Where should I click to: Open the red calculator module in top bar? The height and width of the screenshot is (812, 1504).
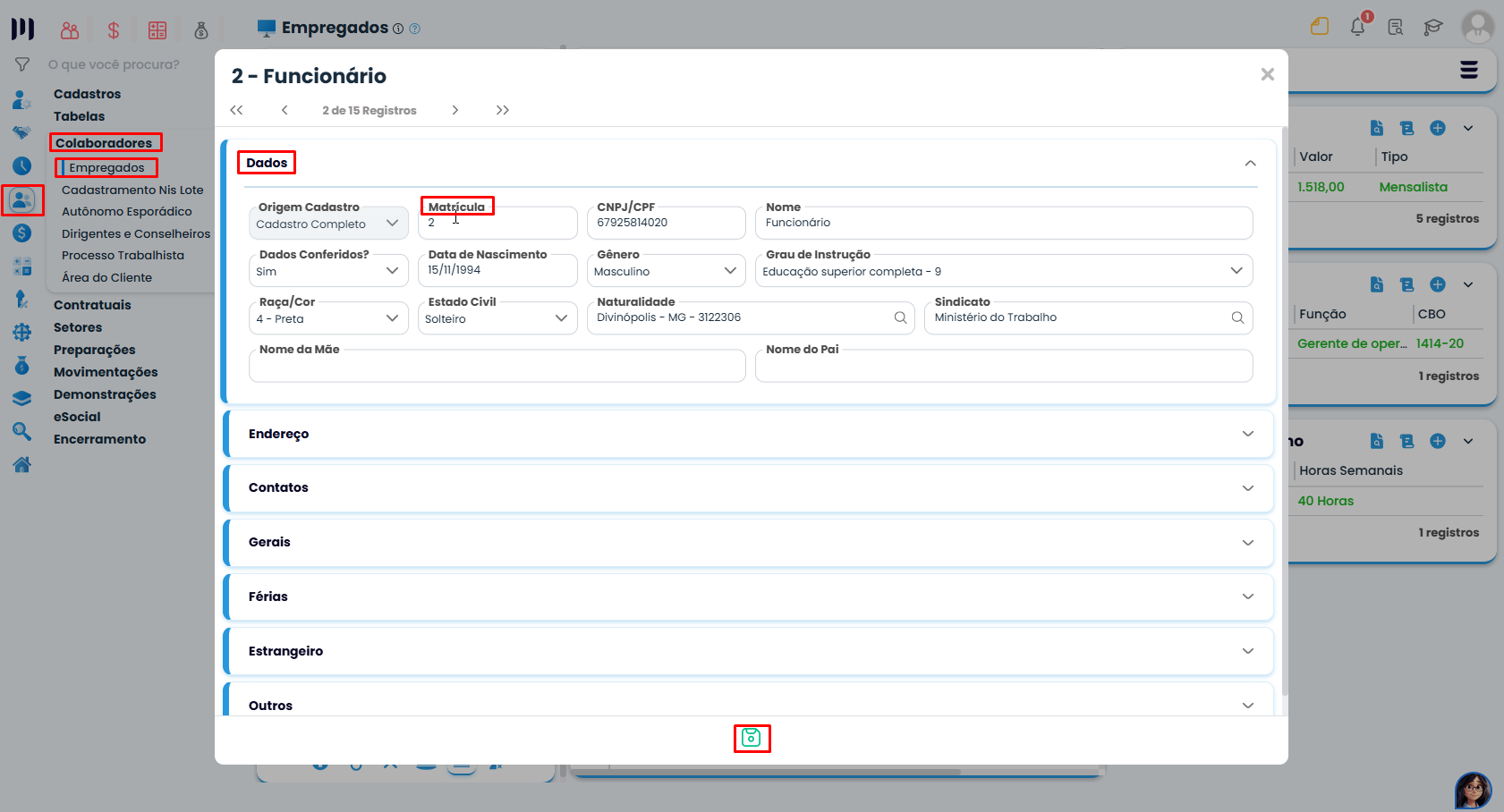pyautogui.click(x=157, y=30)
